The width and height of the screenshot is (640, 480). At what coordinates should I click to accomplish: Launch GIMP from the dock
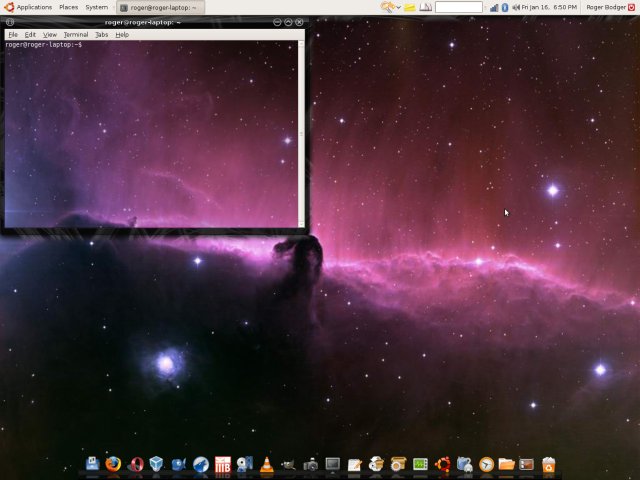click(x=289, y=464)
